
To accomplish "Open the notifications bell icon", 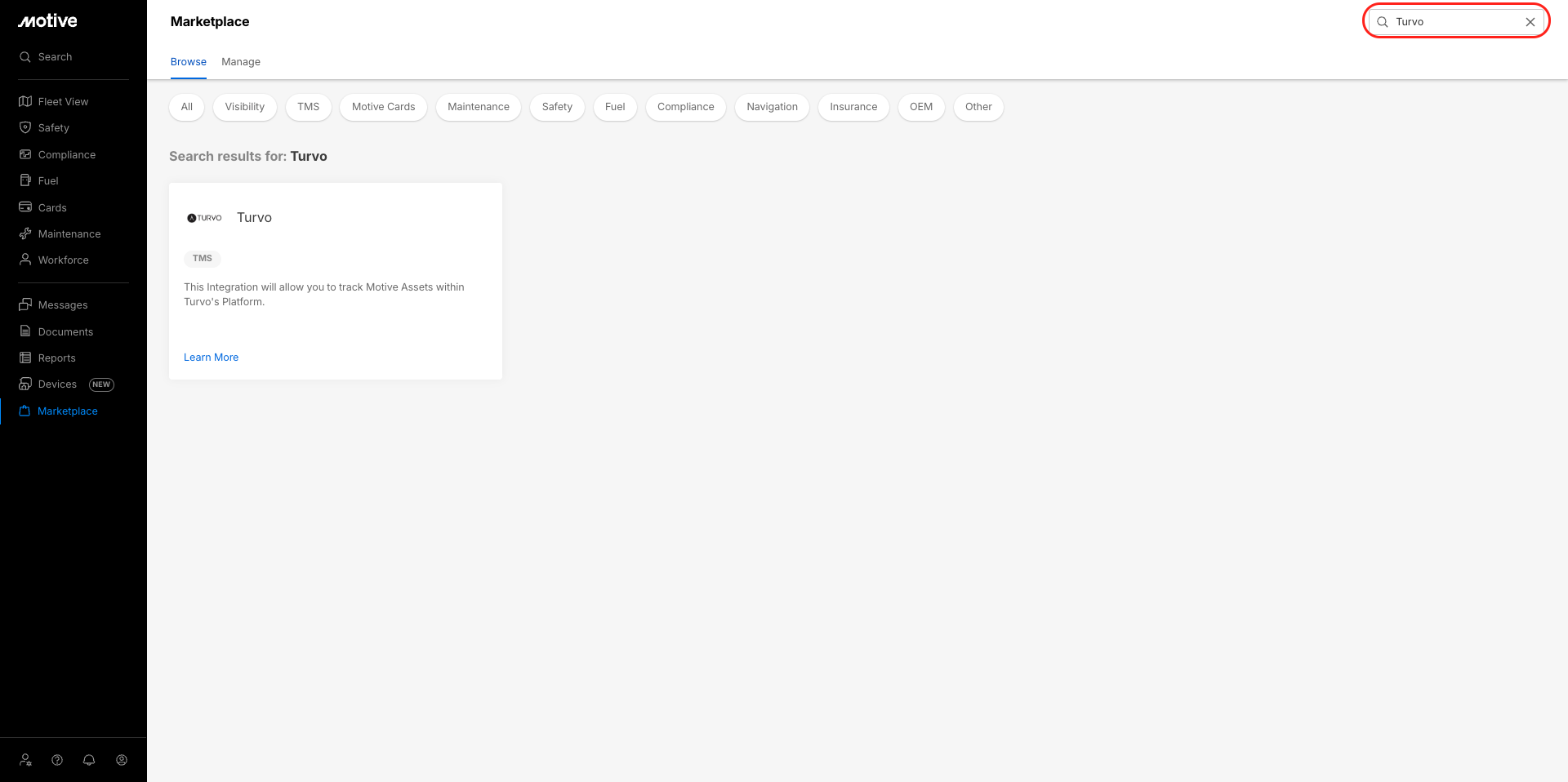I will coord(89,760).
